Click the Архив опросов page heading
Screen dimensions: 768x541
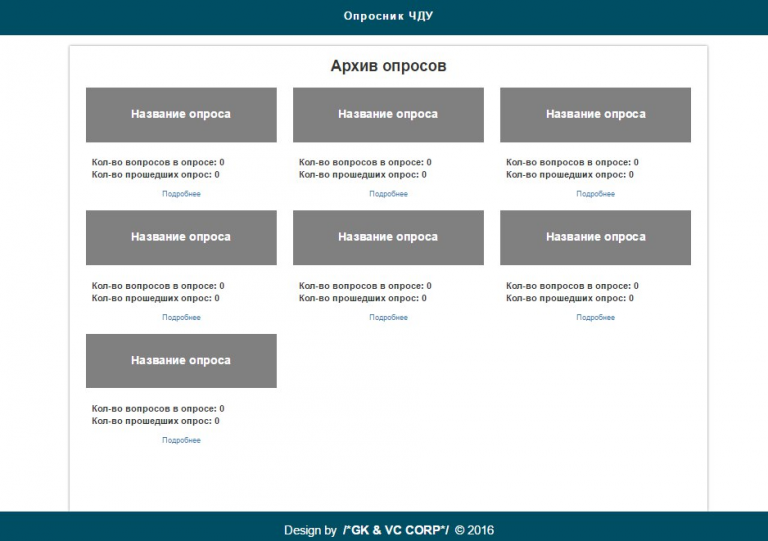coord(388,66)
